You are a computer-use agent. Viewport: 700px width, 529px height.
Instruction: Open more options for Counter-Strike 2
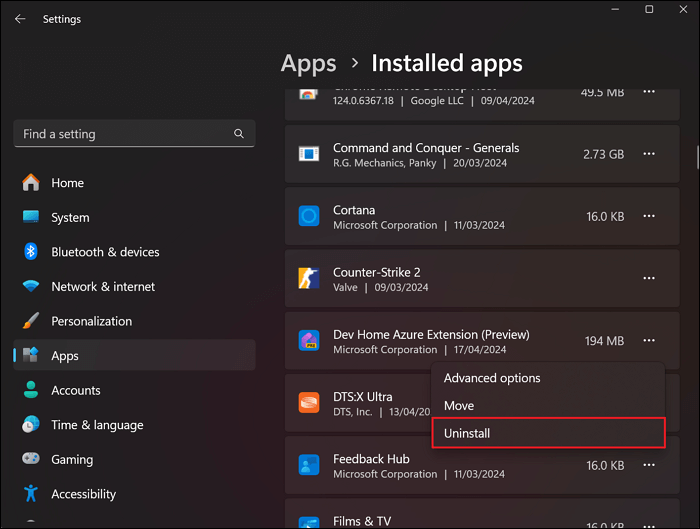pos(649,279)
